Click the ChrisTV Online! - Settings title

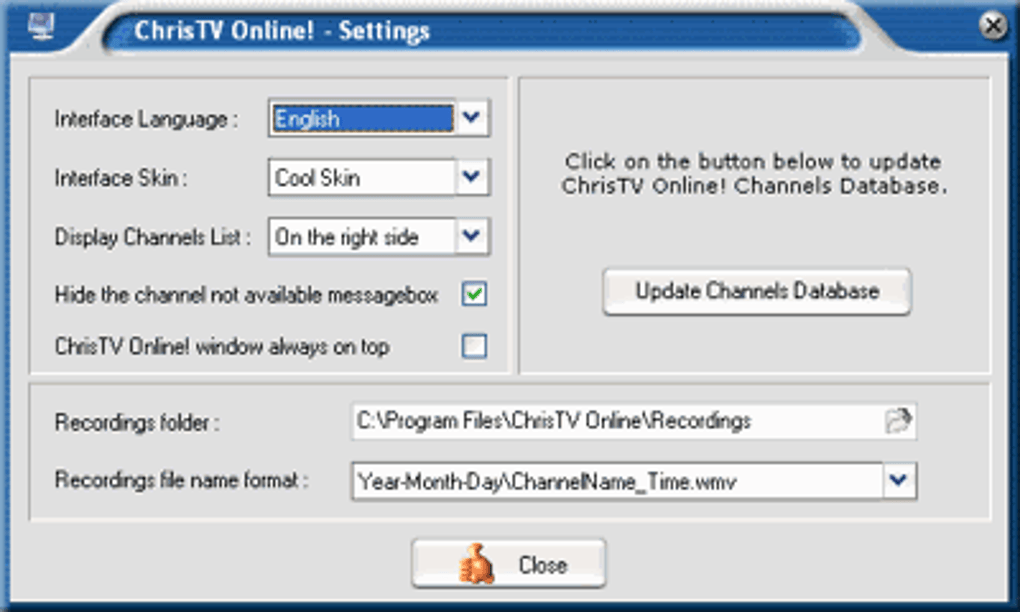282,31
